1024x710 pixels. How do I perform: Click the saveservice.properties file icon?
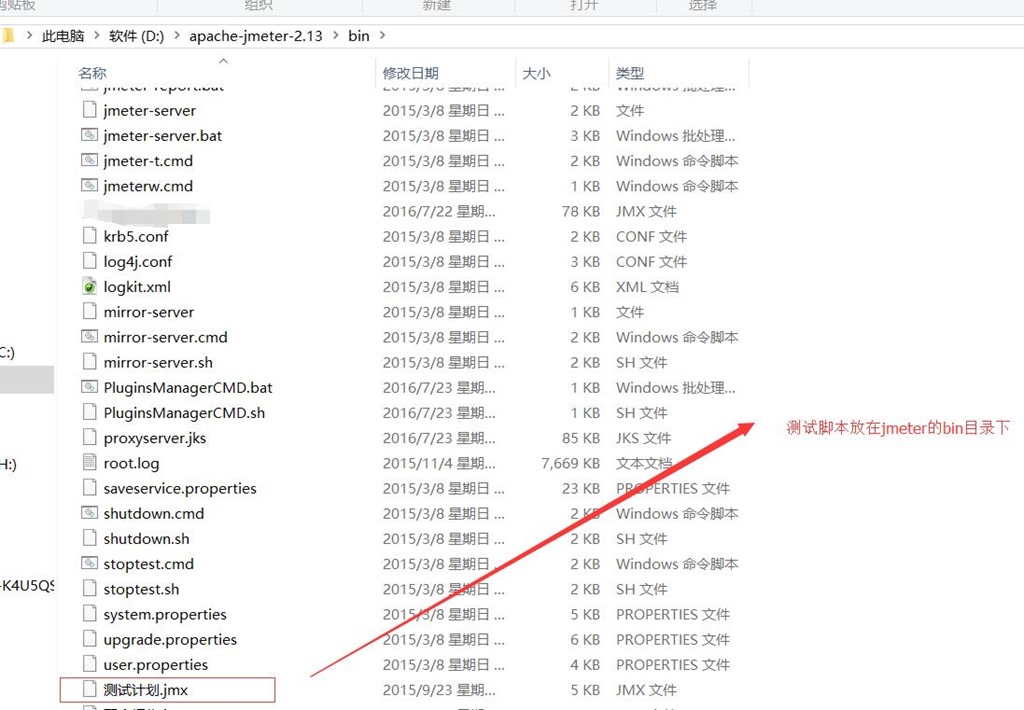[89, 488]
